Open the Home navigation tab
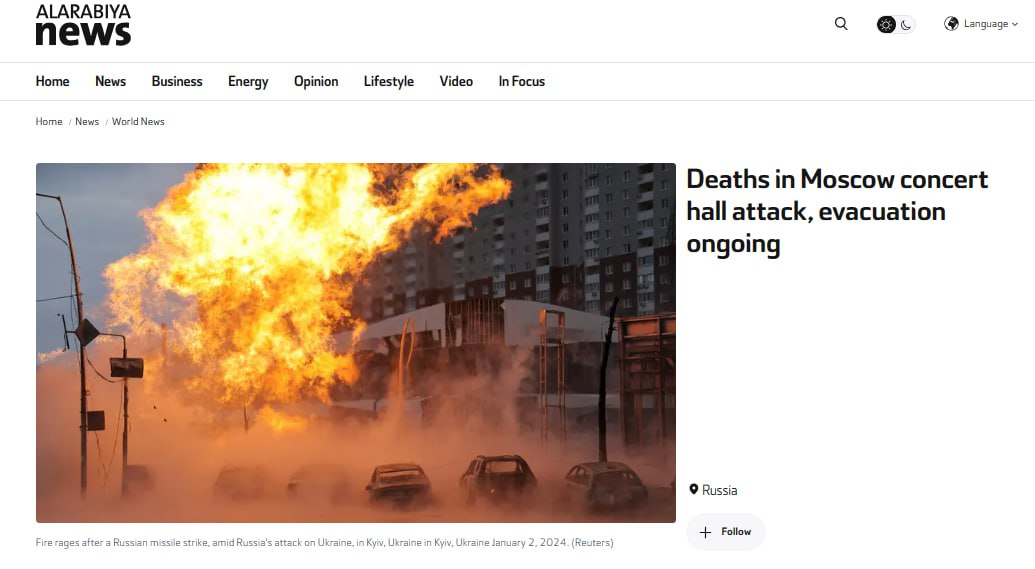 coord(52,81)
